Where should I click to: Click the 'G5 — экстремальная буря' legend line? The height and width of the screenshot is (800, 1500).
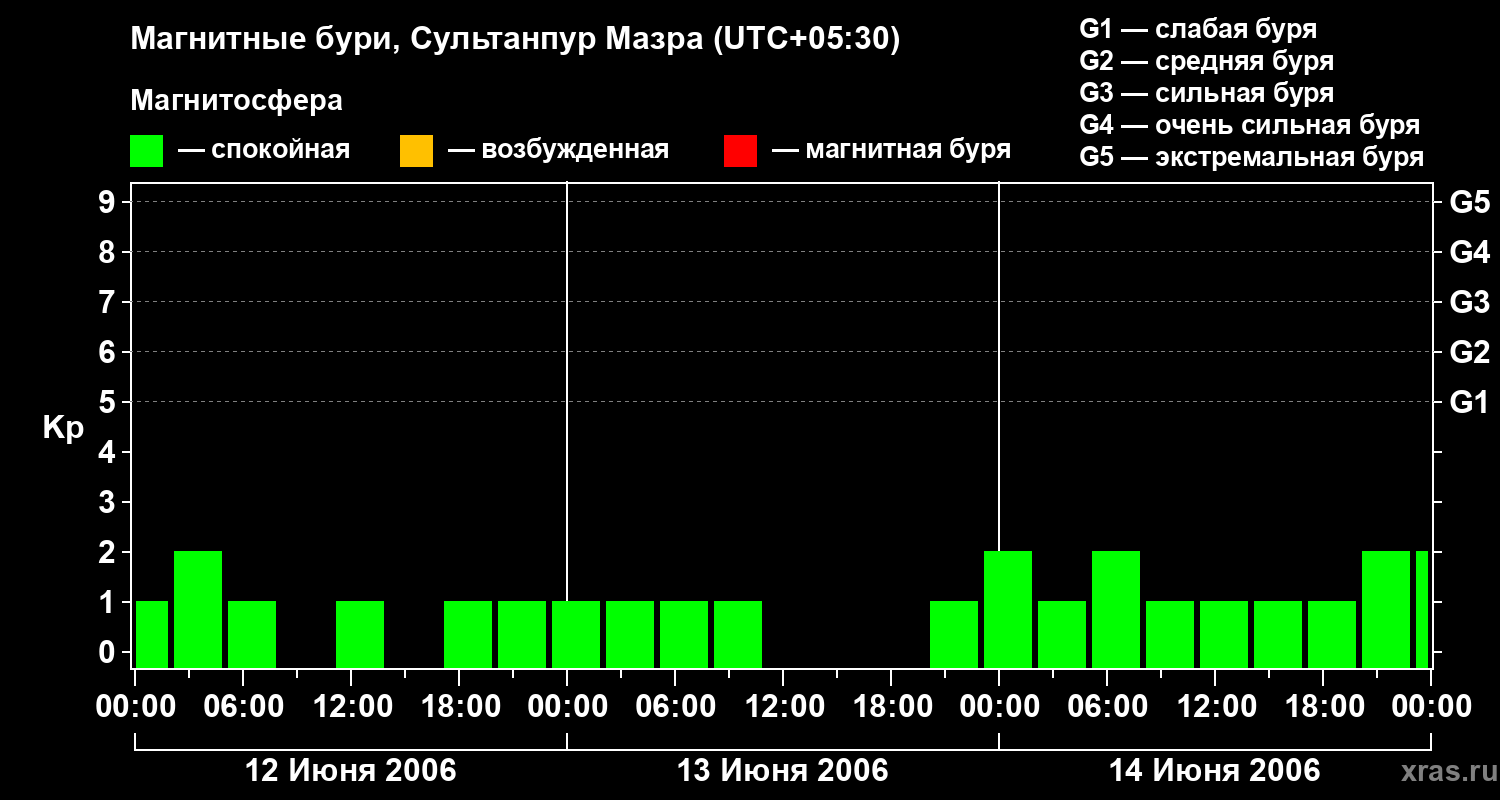tap(1252, 157)
